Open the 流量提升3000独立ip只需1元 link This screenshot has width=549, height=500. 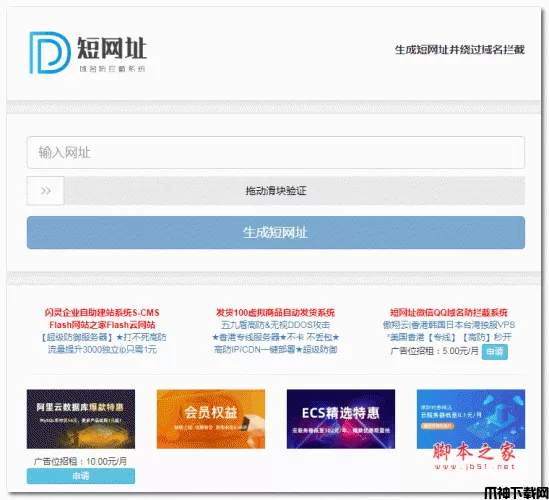pyautogui.click(x=102, y=349)
